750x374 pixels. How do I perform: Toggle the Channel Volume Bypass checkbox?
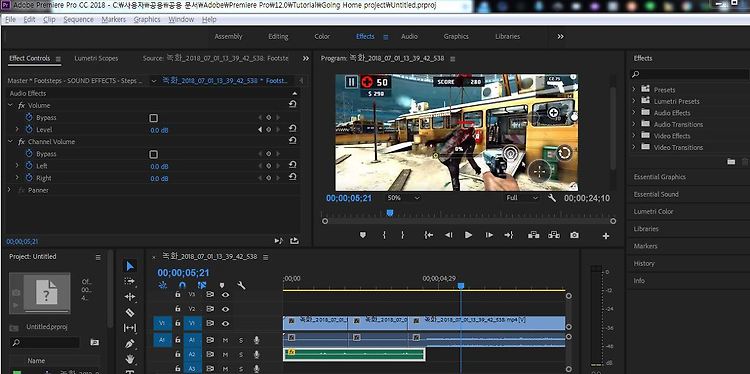[153, 154]
